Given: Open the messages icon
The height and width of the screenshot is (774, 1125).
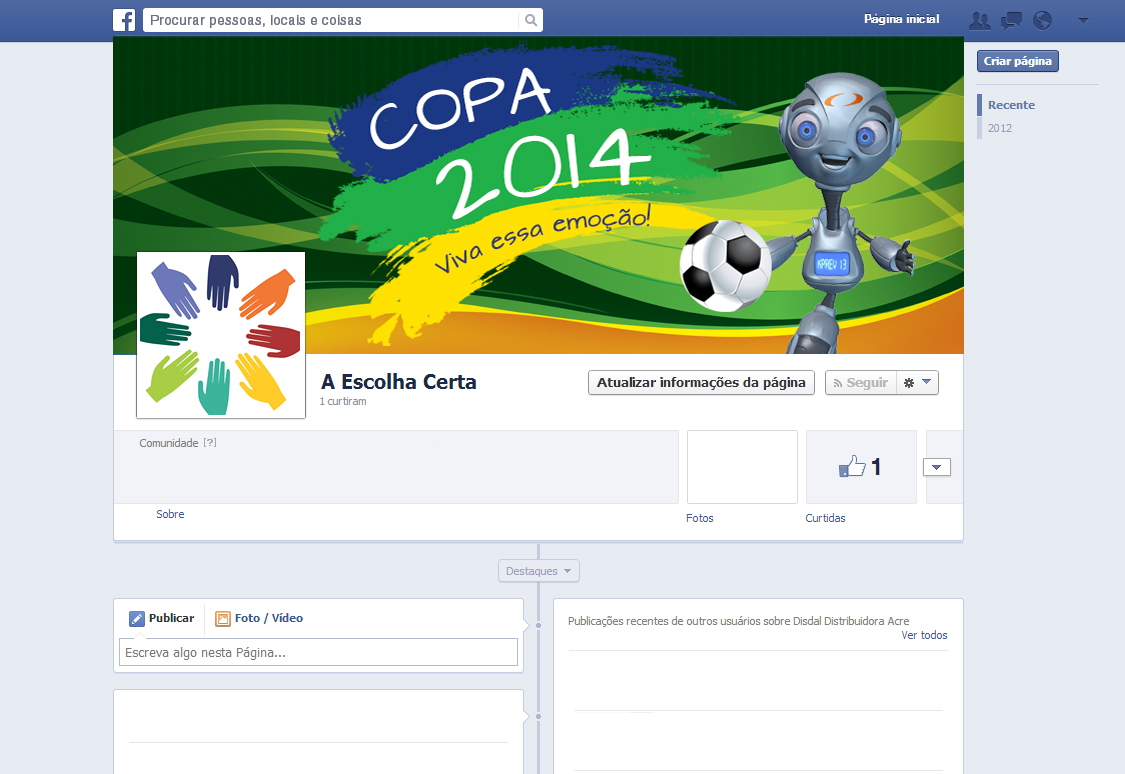Looking at the screenshot, I should point(1011,20).
